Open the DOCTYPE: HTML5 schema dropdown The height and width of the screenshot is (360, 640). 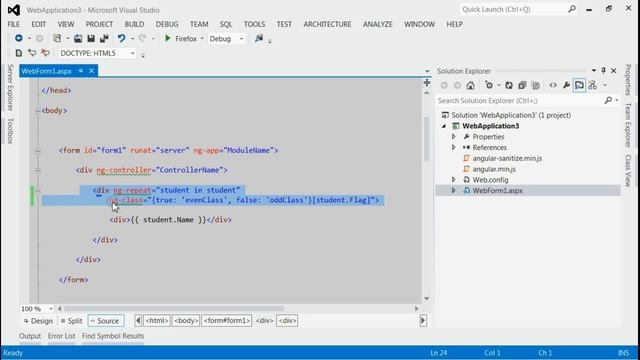click(132, 53)
